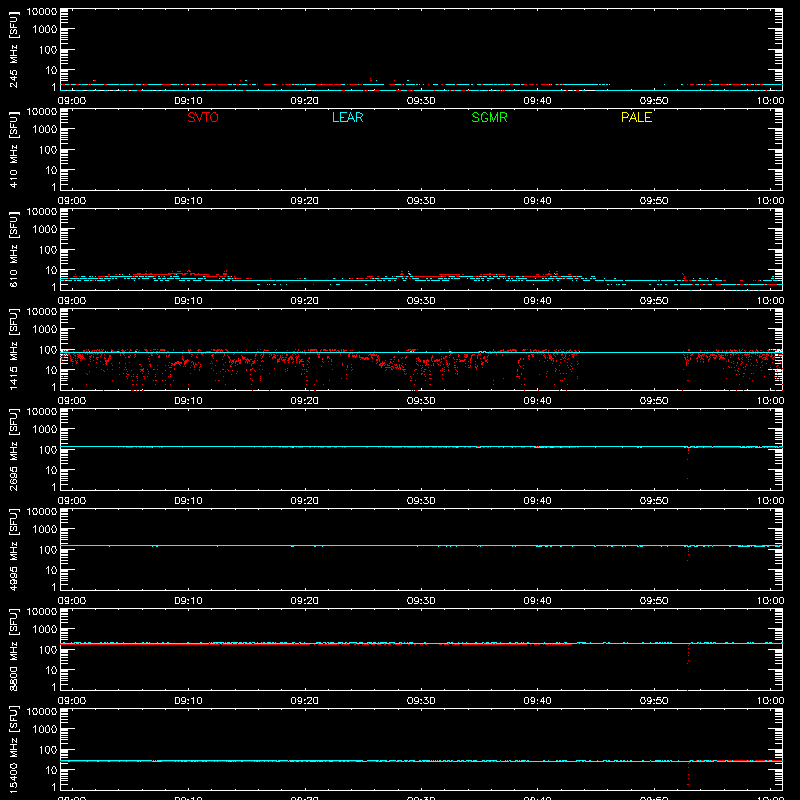Select the 1415 MHz [SFU] axis title
This screenshot has height=800, width=800.
tap(13, 349)
